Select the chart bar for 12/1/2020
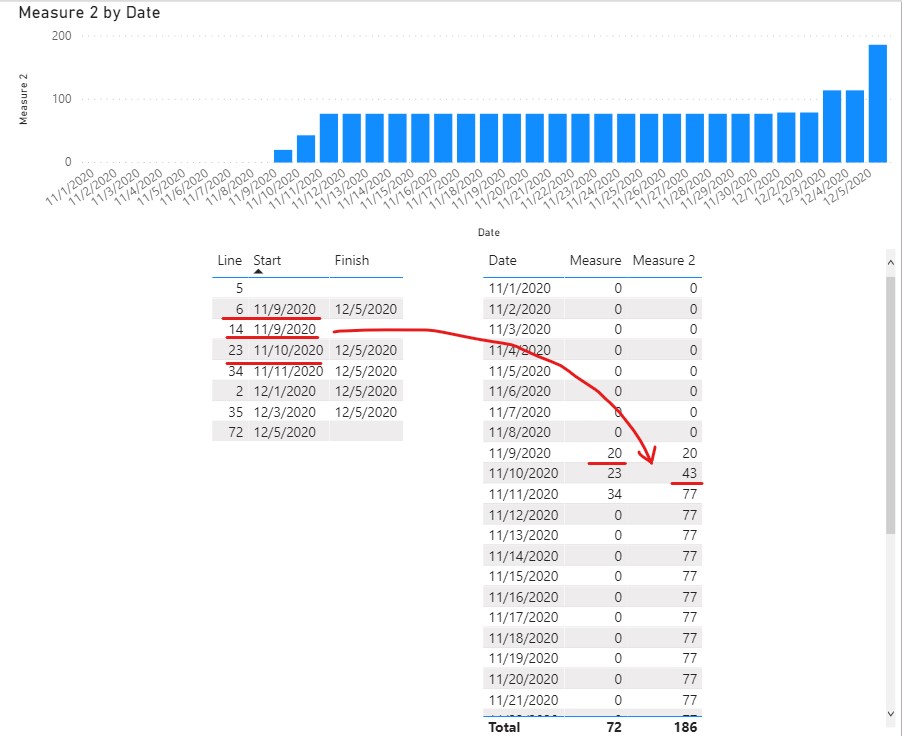 tap(786, 137)
